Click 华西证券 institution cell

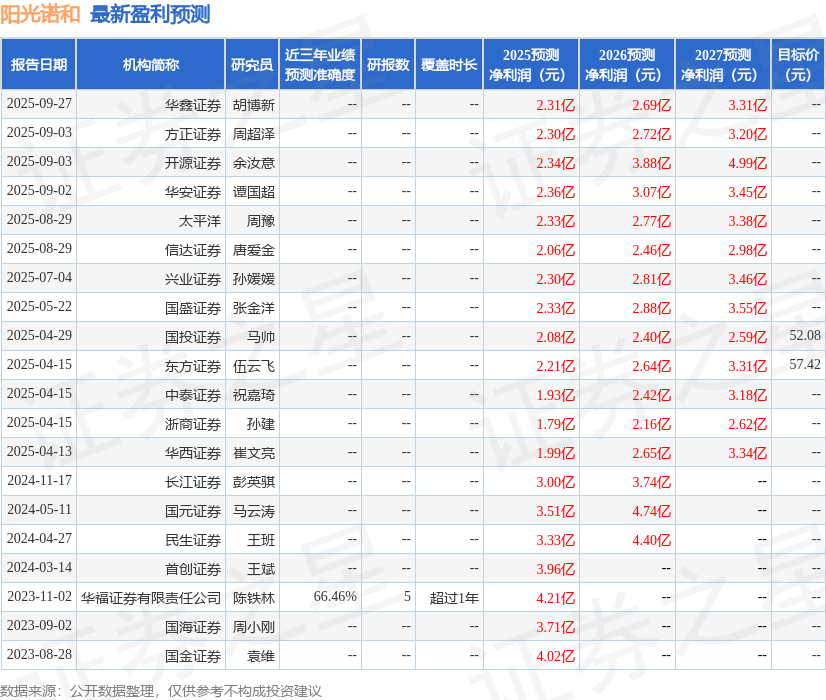pos(193,453)
